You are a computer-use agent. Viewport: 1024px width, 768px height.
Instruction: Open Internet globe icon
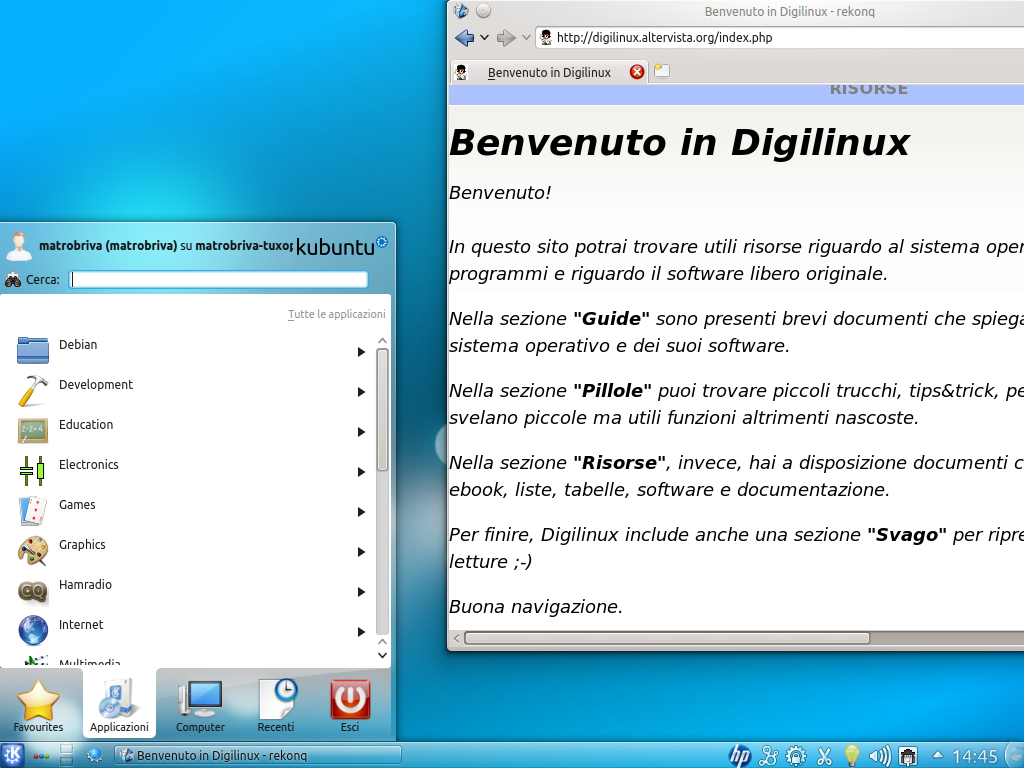coord(33,631)
